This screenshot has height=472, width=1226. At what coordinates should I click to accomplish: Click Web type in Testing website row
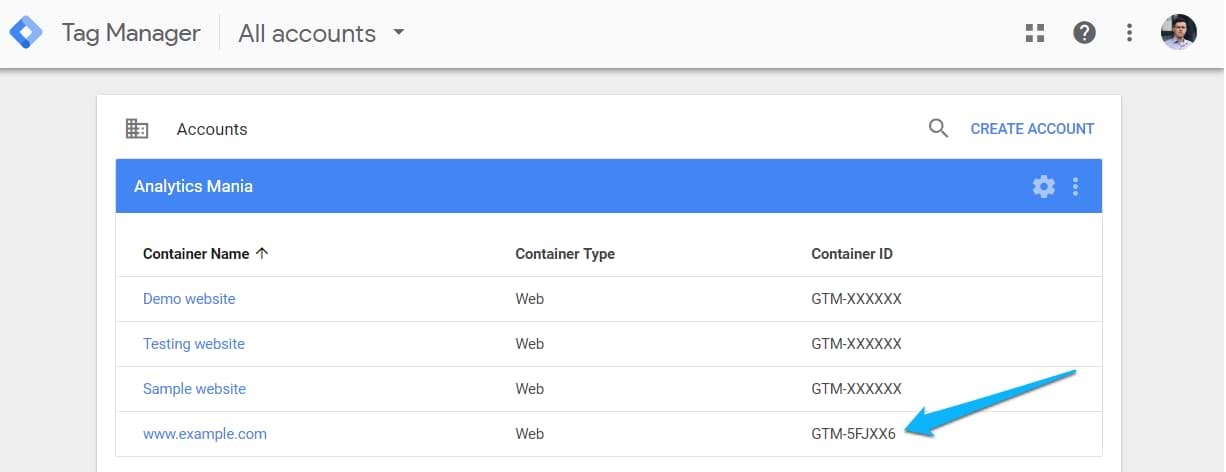pos(530,344)
